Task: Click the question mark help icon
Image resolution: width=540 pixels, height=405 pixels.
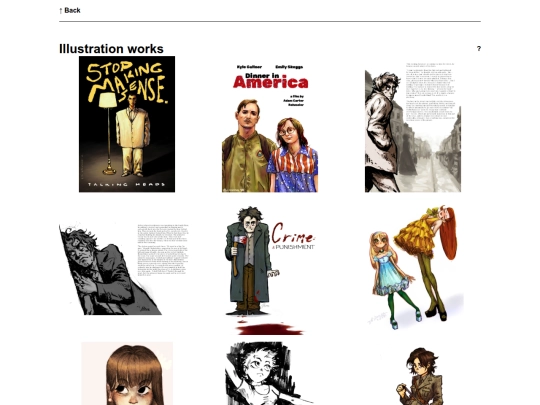Action: coord(478,49)
